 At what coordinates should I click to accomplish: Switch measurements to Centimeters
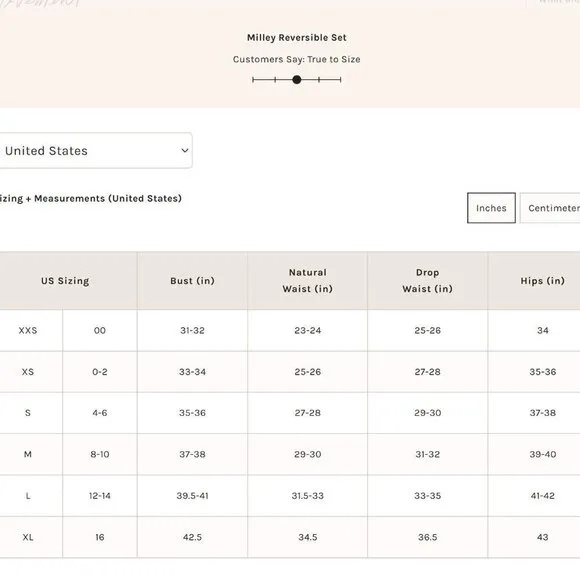550,208
